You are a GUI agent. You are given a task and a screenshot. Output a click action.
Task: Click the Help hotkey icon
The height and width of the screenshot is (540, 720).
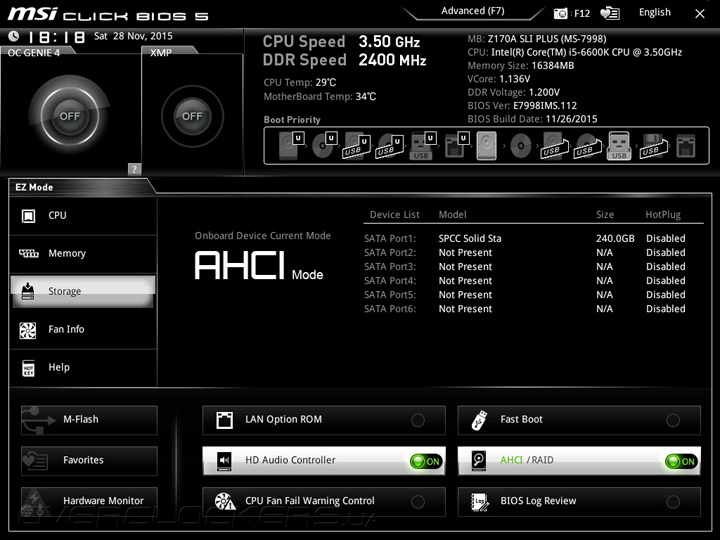click(x=28, y=368)
